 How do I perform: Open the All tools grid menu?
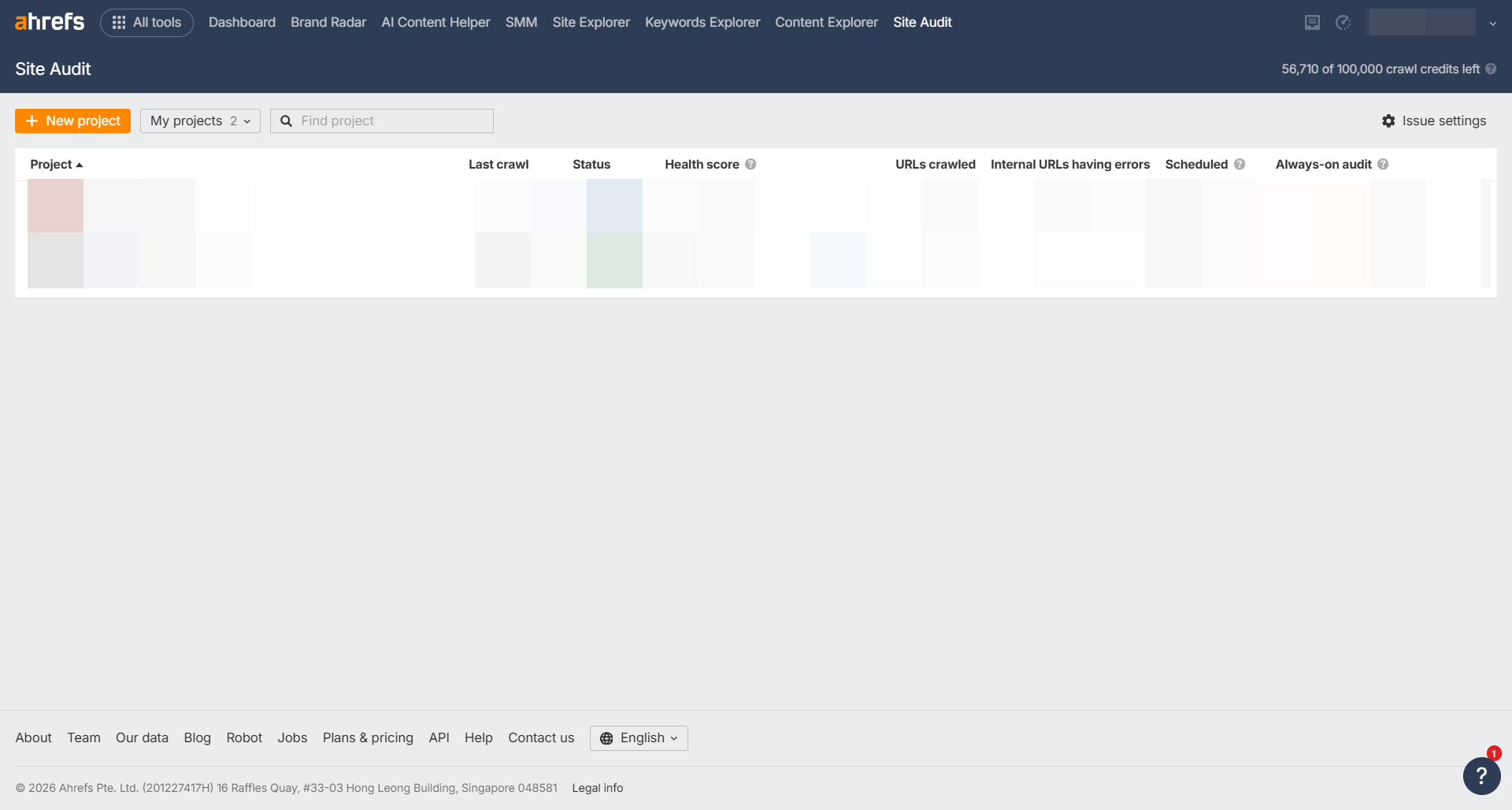146,23
